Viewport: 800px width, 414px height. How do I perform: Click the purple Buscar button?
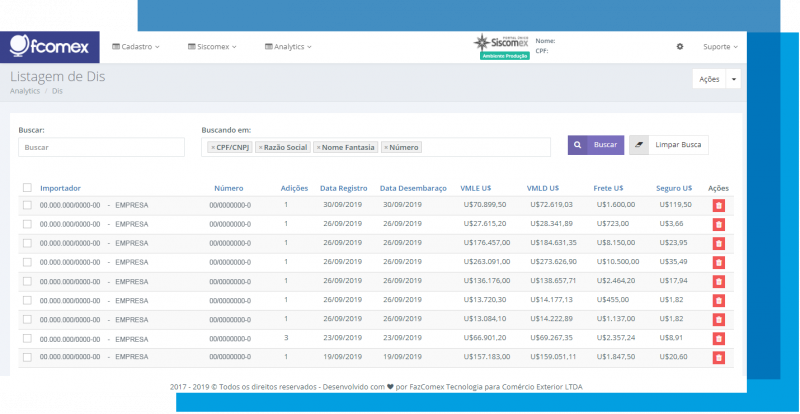596,145
